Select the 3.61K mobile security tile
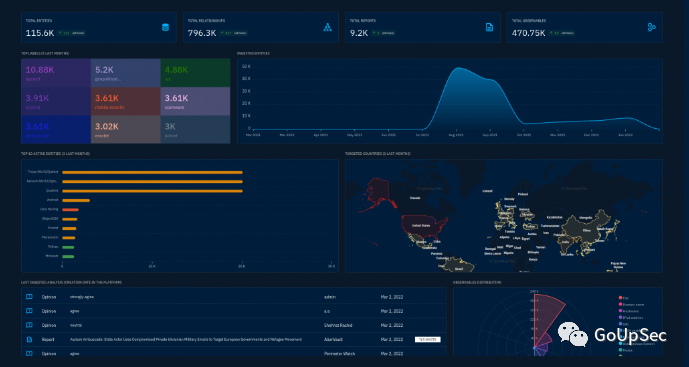The image size is (689, 367). [126, 101]
